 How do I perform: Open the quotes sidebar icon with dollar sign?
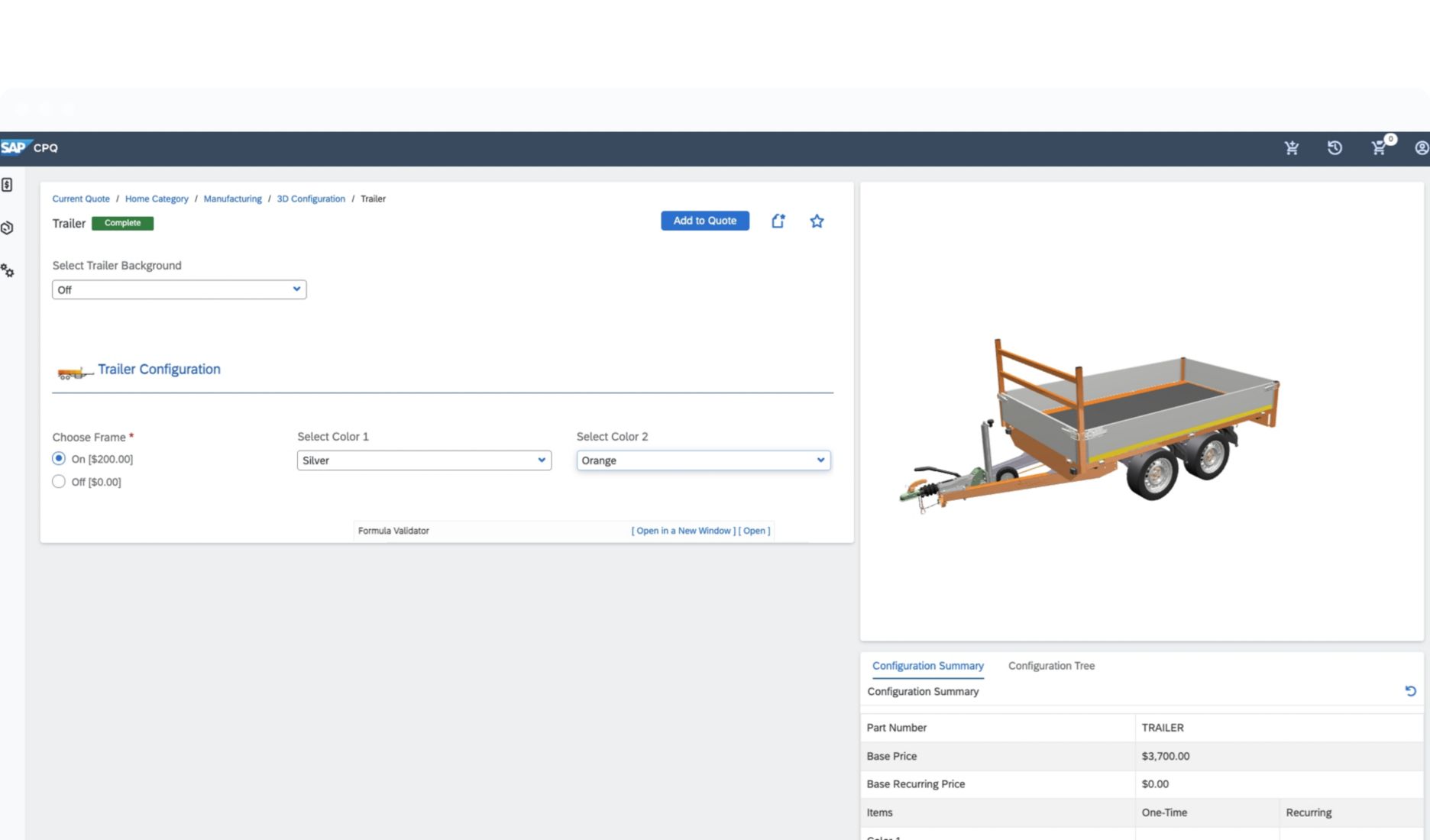coord(8,185)
